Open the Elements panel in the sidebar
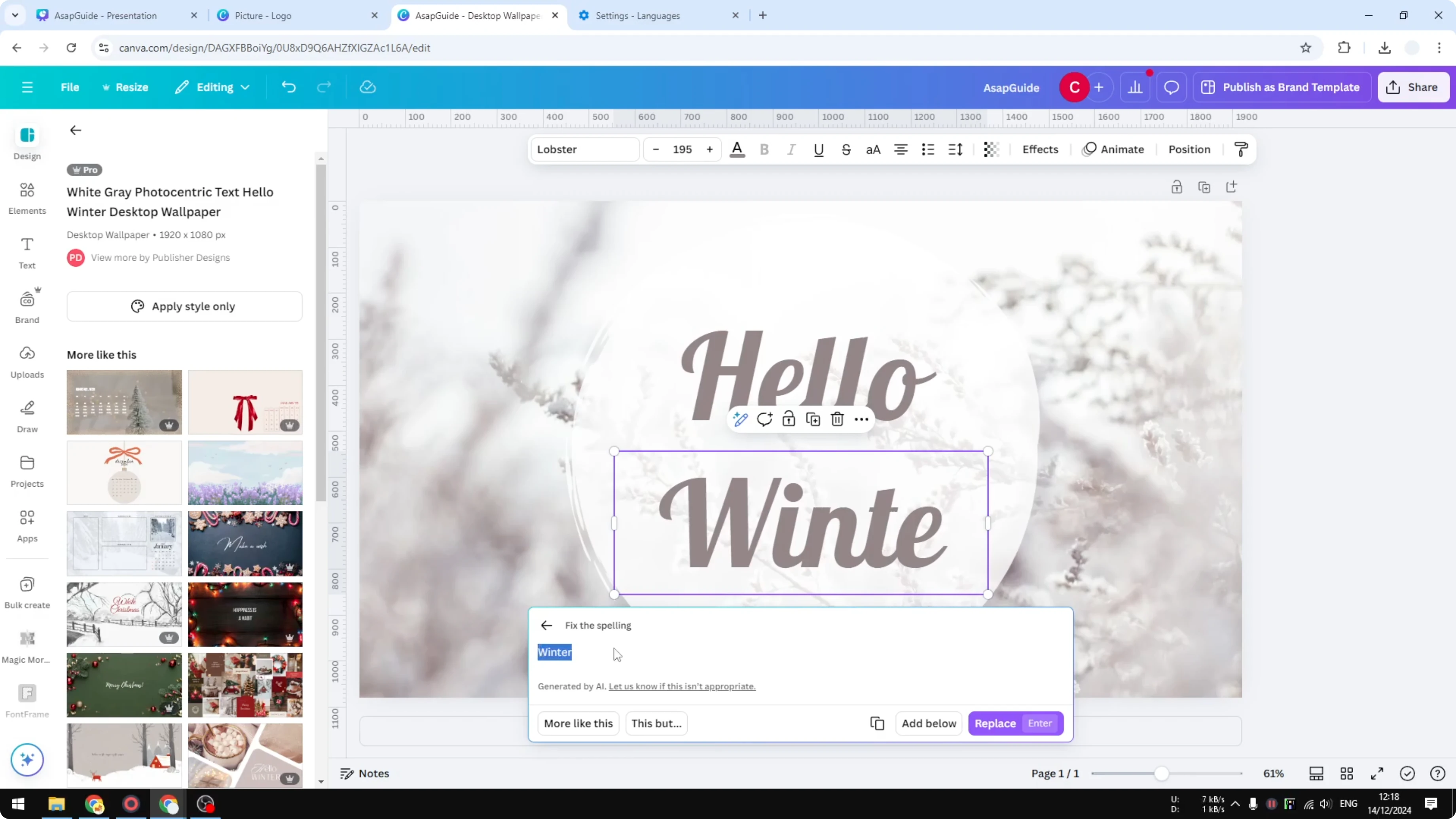Viewport: 1456px width, 819px height. [x=27, y=197]
